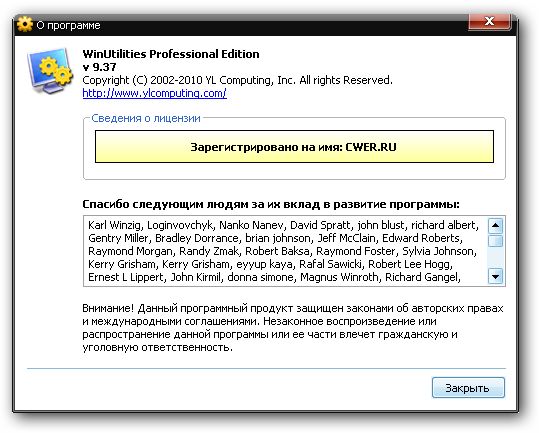This screenshot has height=433, width=539.
Task: Click the Сведения о лицензии group label
Action: (146, 118)
